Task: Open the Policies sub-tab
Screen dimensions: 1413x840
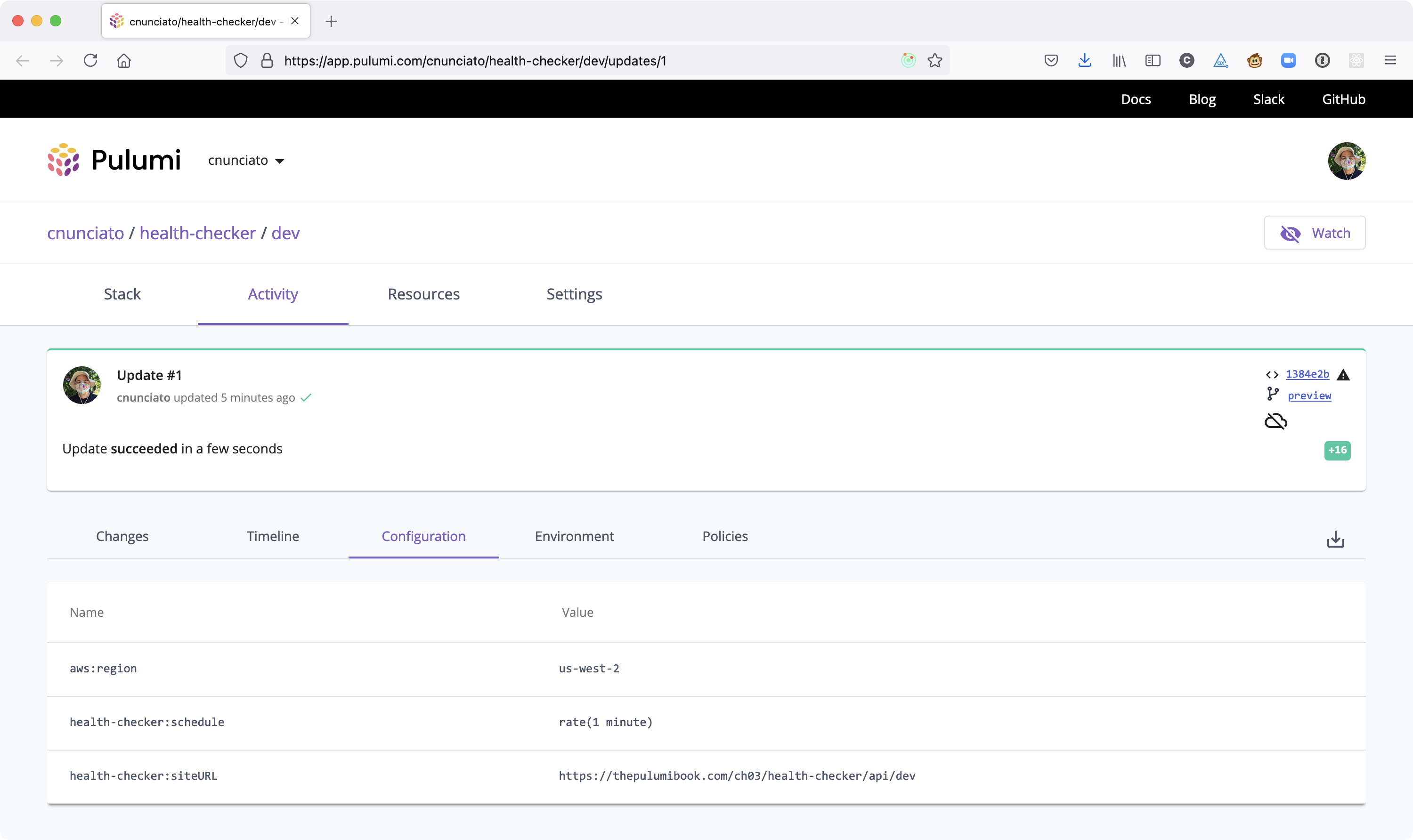Action: 725,536
